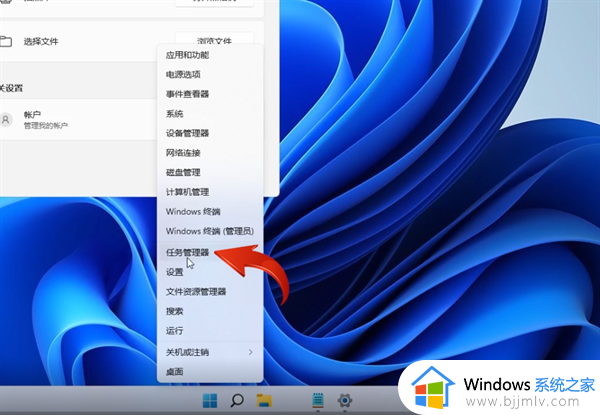Select 网络连接 in context menu

210,153
